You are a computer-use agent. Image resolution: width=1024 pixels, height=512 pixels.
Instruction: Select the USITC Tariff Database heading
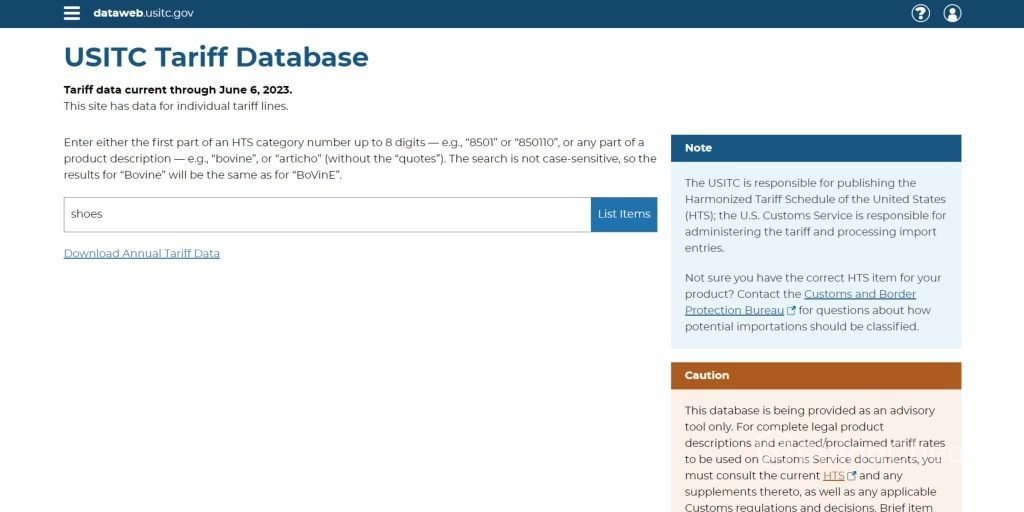(216, 57)
